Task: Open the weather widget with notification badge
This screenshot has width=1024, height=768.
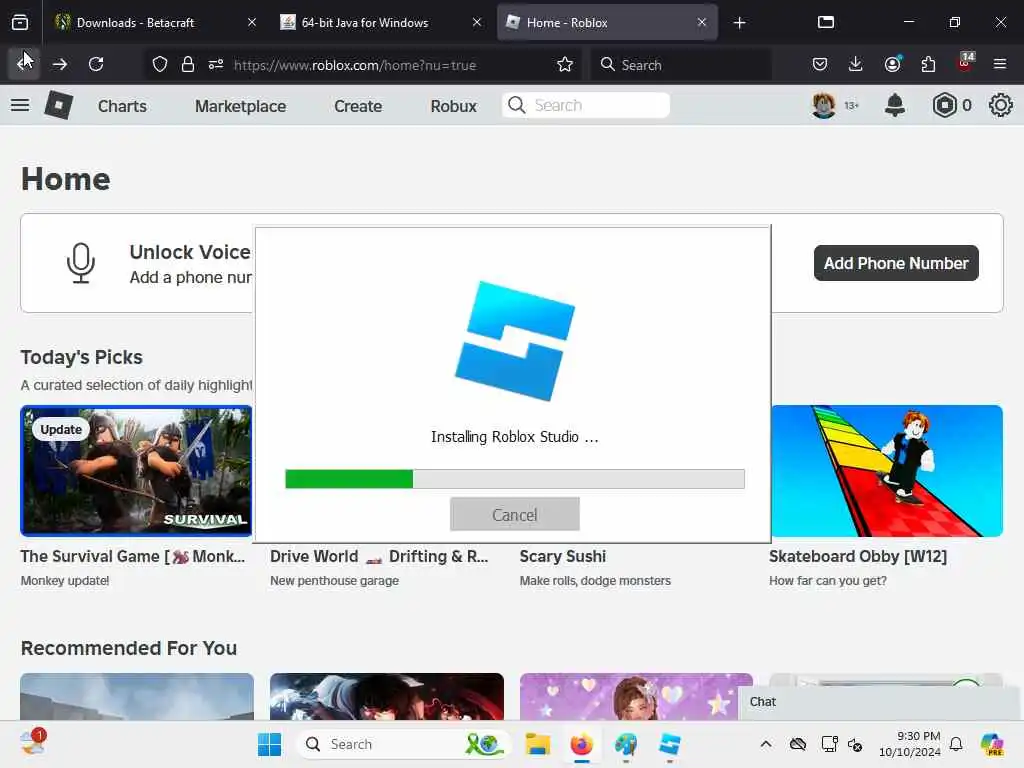Action: pos(32,743)
